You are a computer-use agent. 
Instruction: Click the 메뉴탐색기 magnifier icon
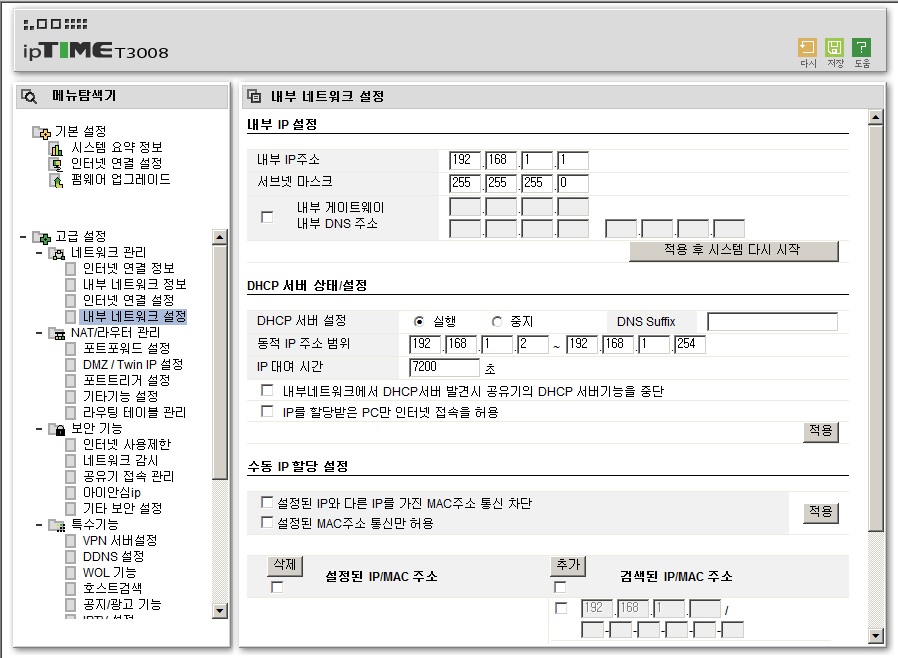pos(29,96)
